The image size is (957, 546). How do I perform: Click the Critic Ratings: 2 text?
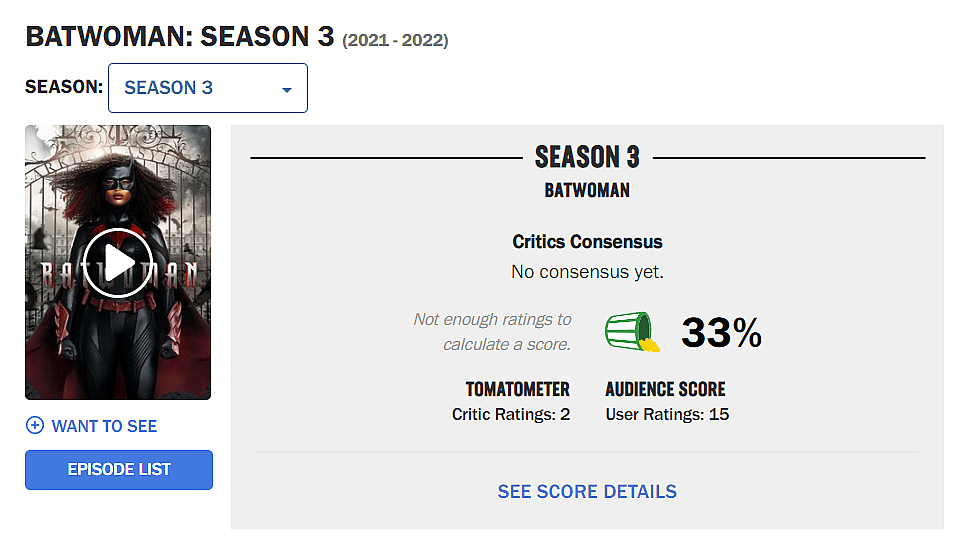pos(511,414)
